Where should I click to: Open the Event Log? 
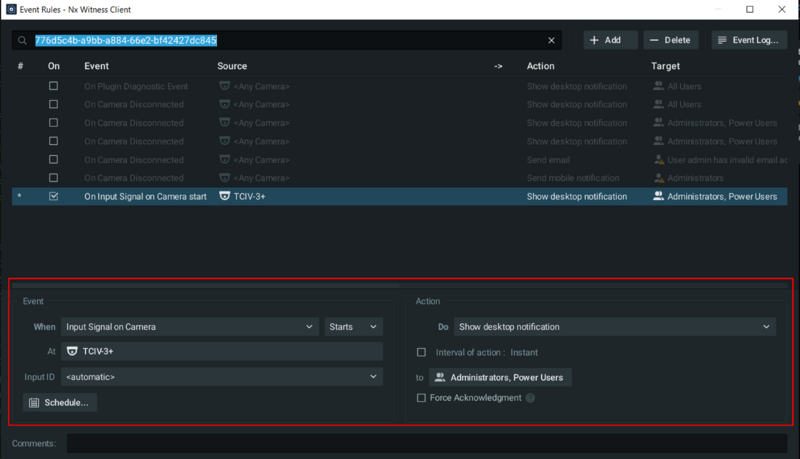click(x=749, y=40)
